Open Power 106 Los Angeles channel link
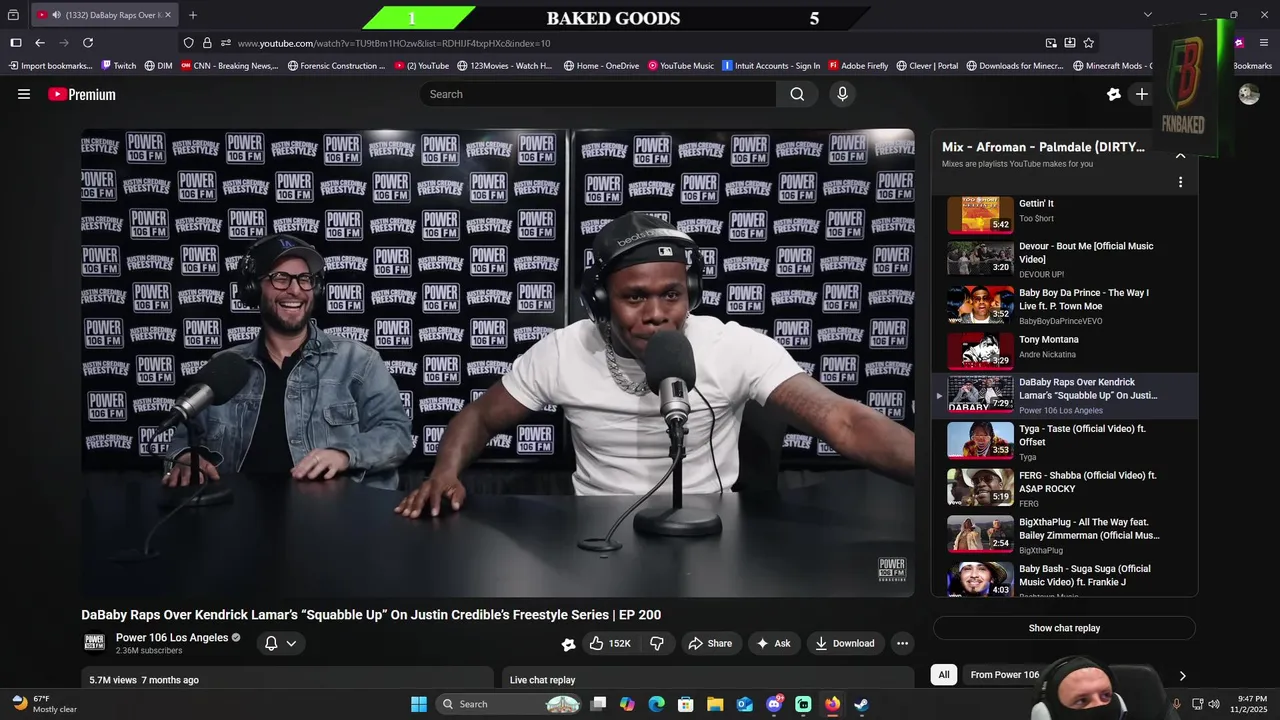The height and width of the screenshot is (720, 1280). 172,637
